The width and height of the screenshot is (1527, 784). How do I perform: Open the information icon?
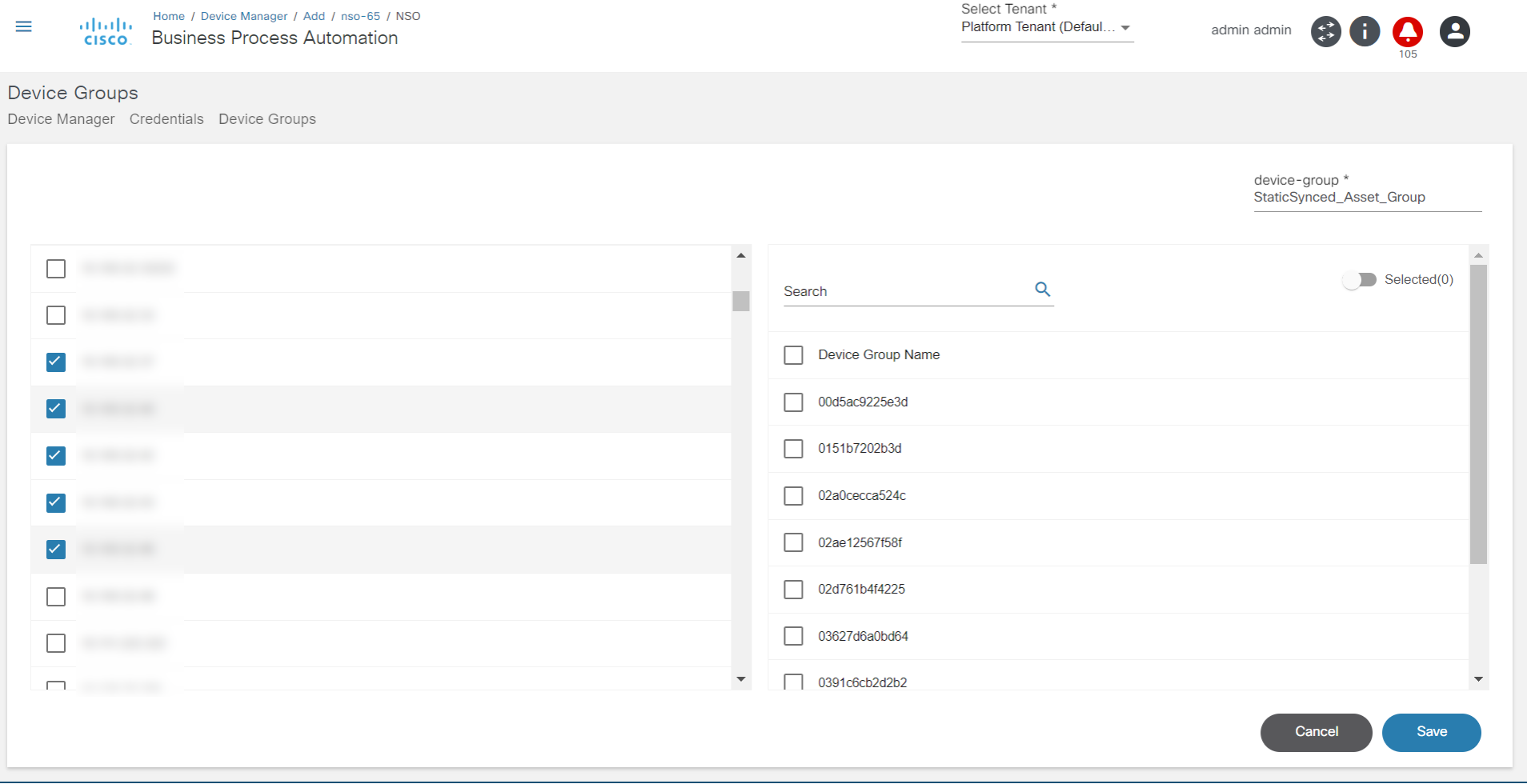[x=1365, y=32]
